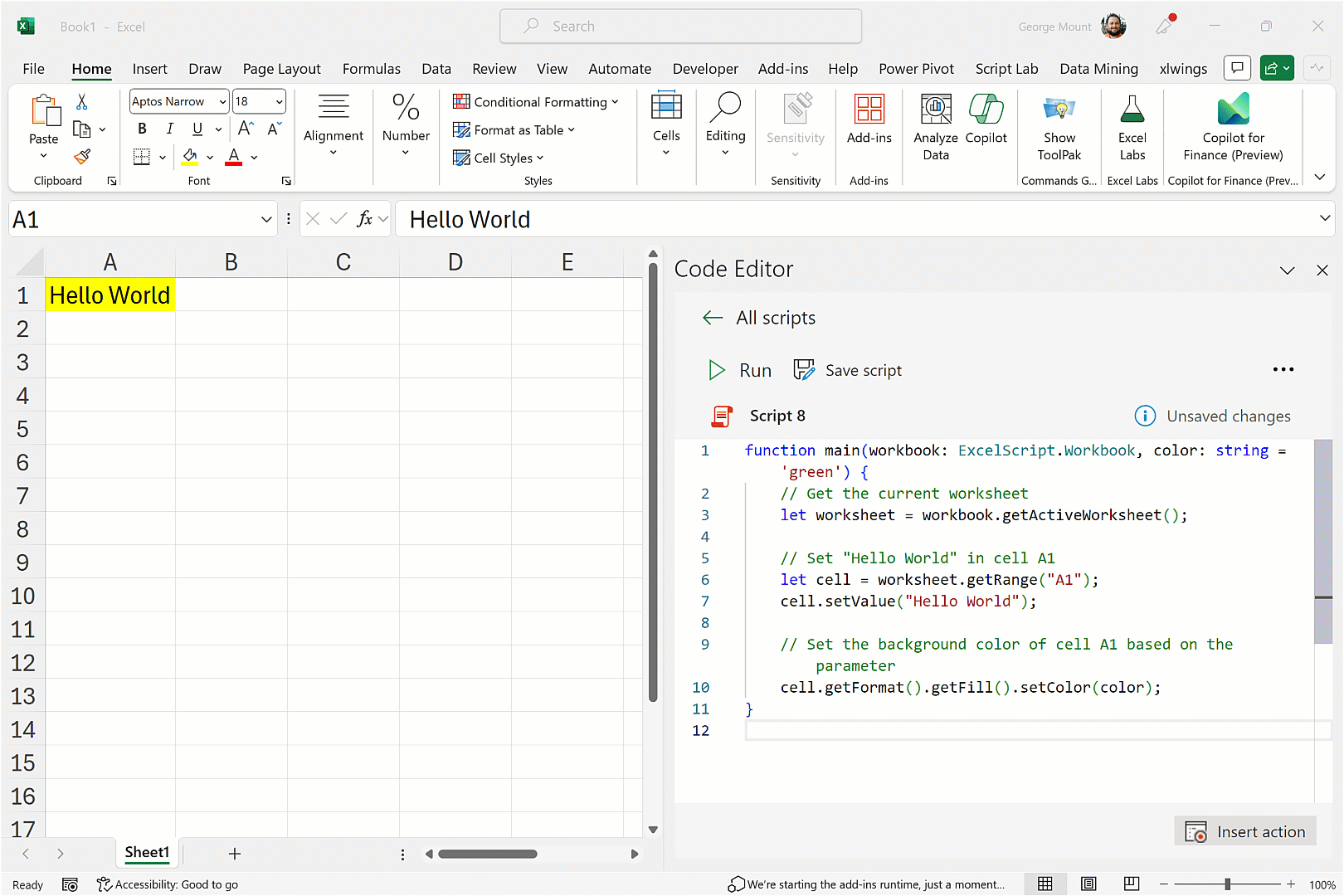Image resolution: width=1344 pixels, height=896 pixels.
Task: Toggle italic formatting
Action: pos(169,129)
